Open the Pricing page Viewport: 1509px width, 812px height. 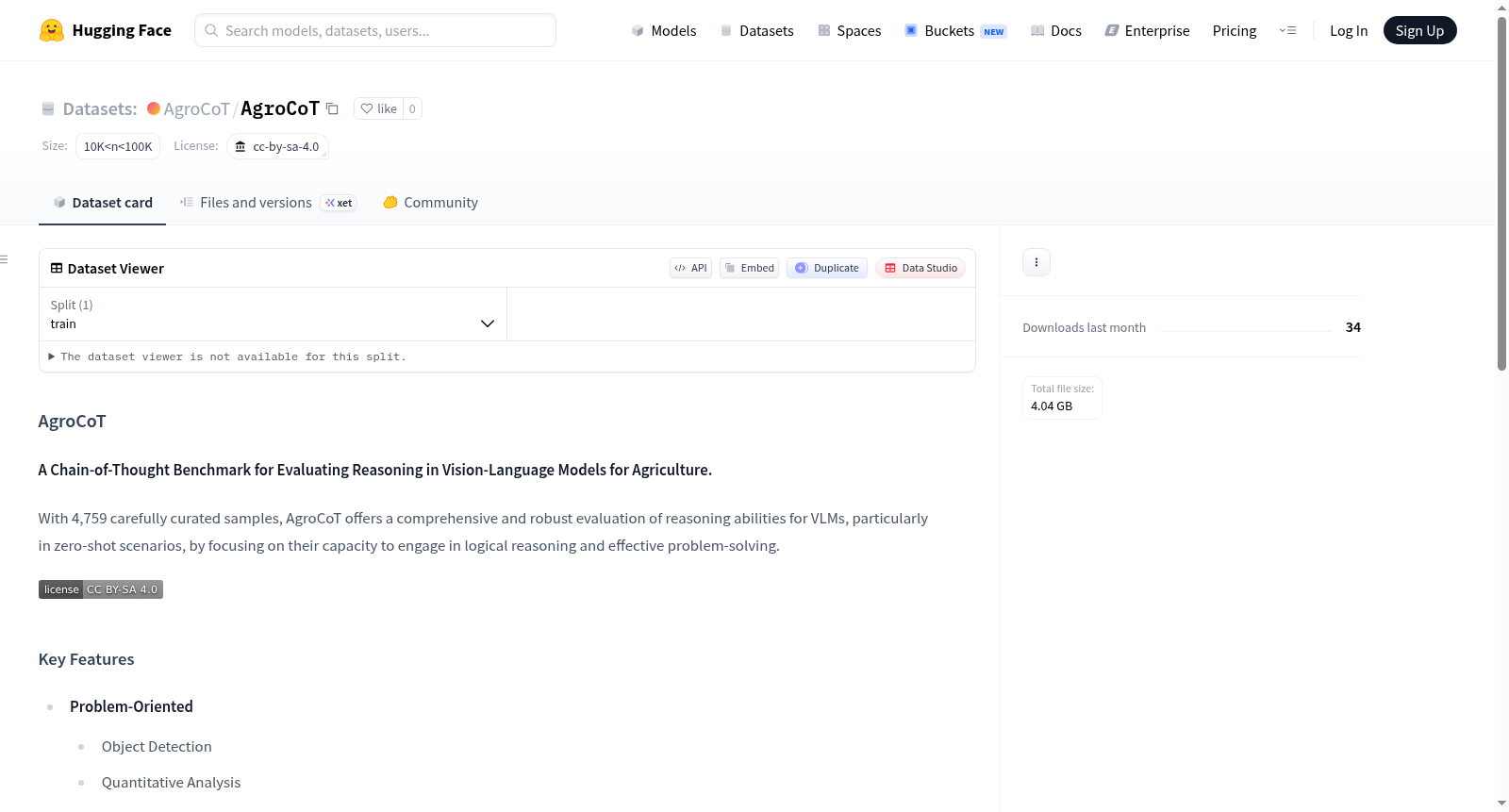click(1235, 30)
